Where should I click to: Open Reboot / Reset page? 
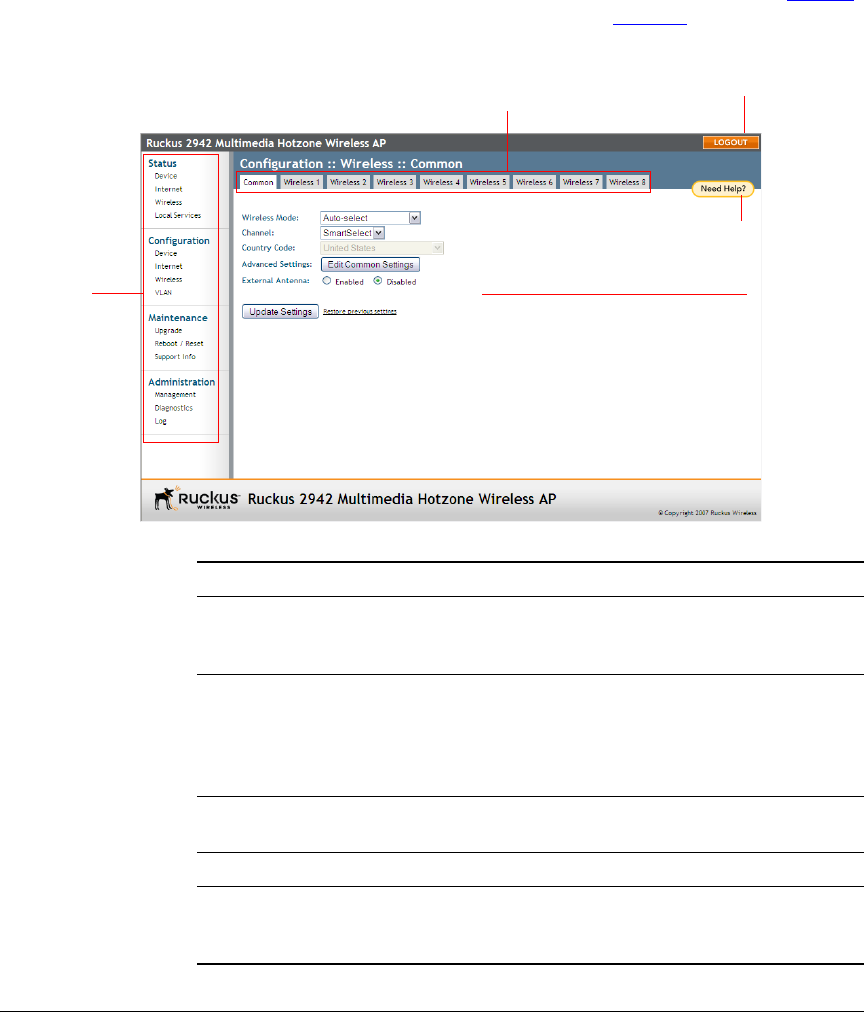click(x=179, y=343)
